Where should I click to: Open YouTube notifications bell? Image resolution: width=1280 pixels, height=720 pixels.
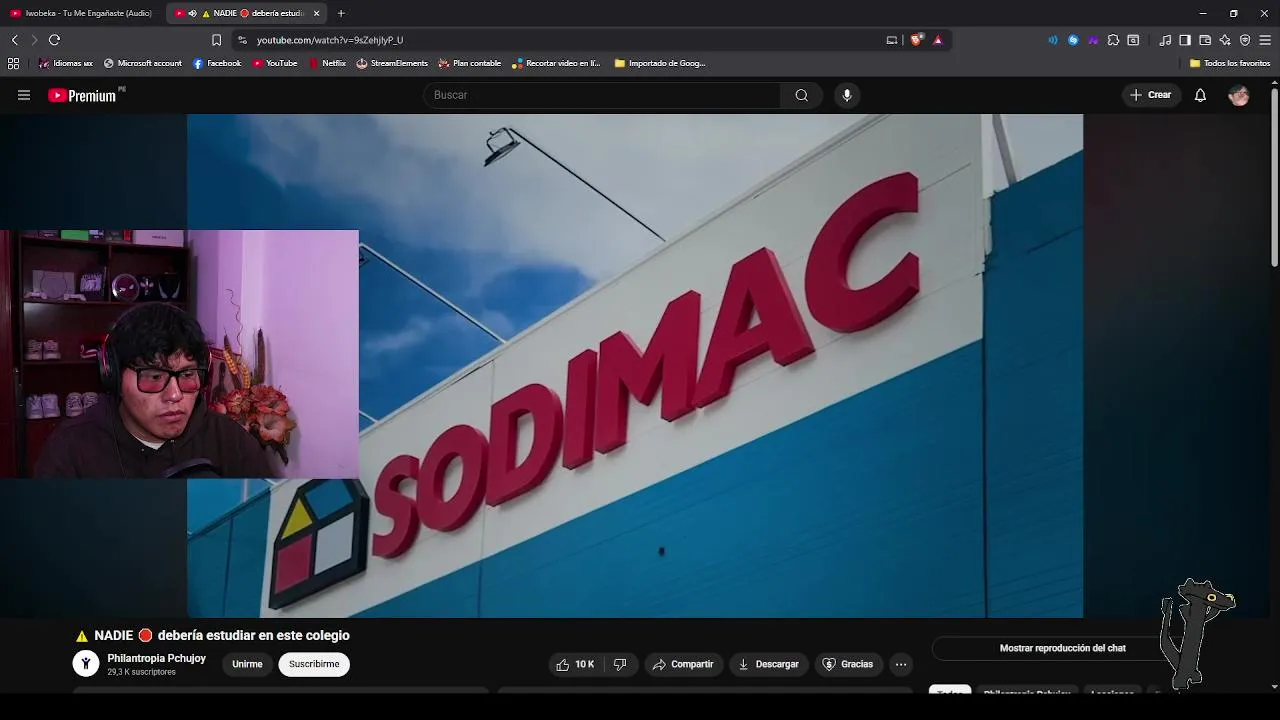click(x=1200, y=95)
